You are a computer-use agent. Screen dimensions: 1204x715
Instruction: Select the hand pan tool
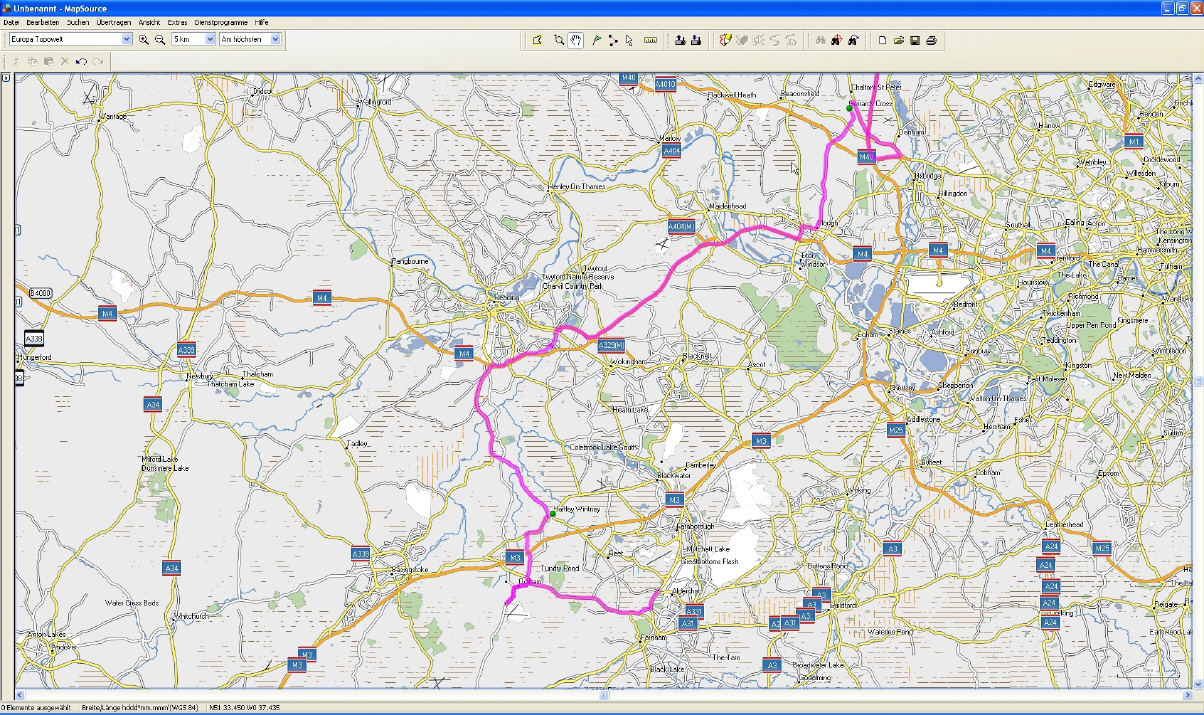click(x=576, y=40)
